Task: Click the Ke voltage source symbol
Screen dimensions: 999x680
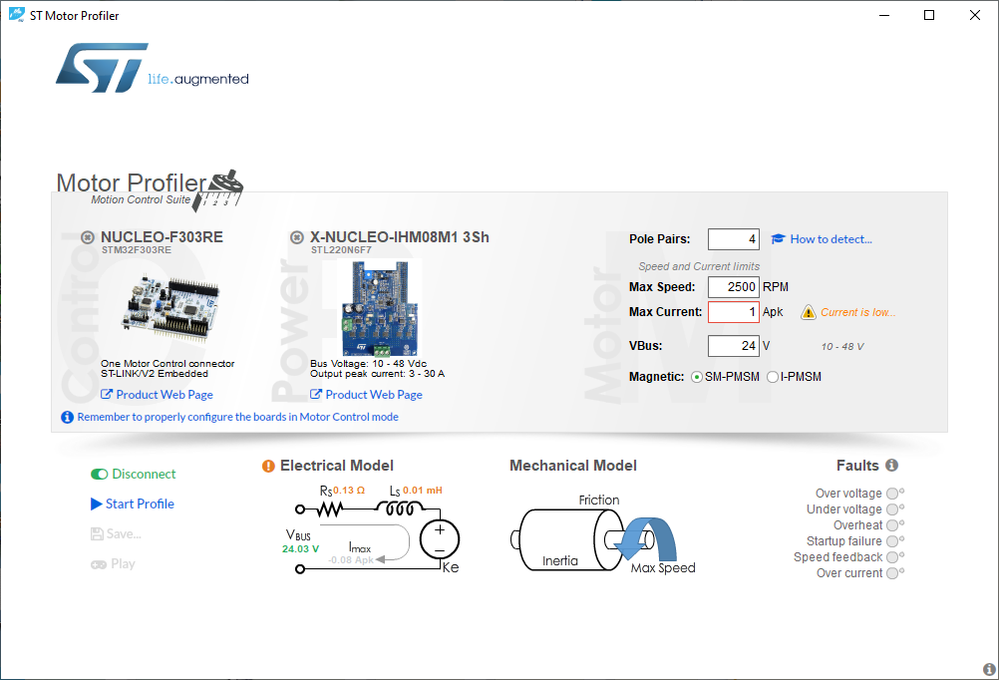Action: (x=440, y=539)
